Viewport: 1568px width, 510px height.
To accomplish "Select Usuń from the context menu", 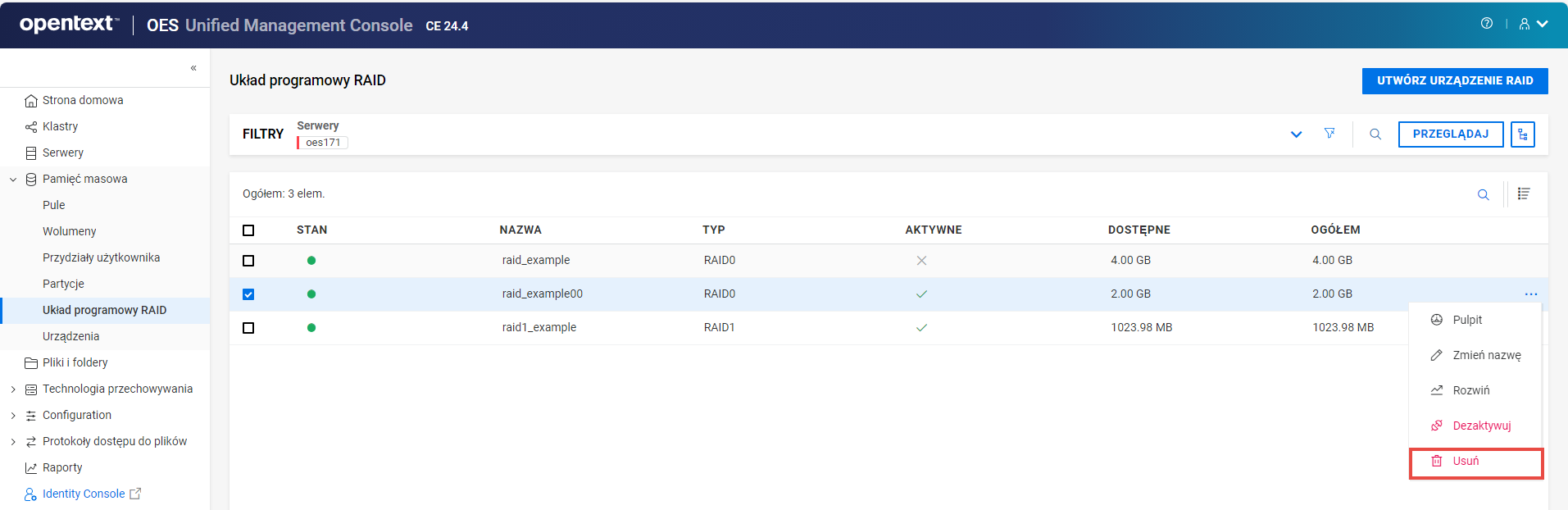I will click(x=1466, y=462).
